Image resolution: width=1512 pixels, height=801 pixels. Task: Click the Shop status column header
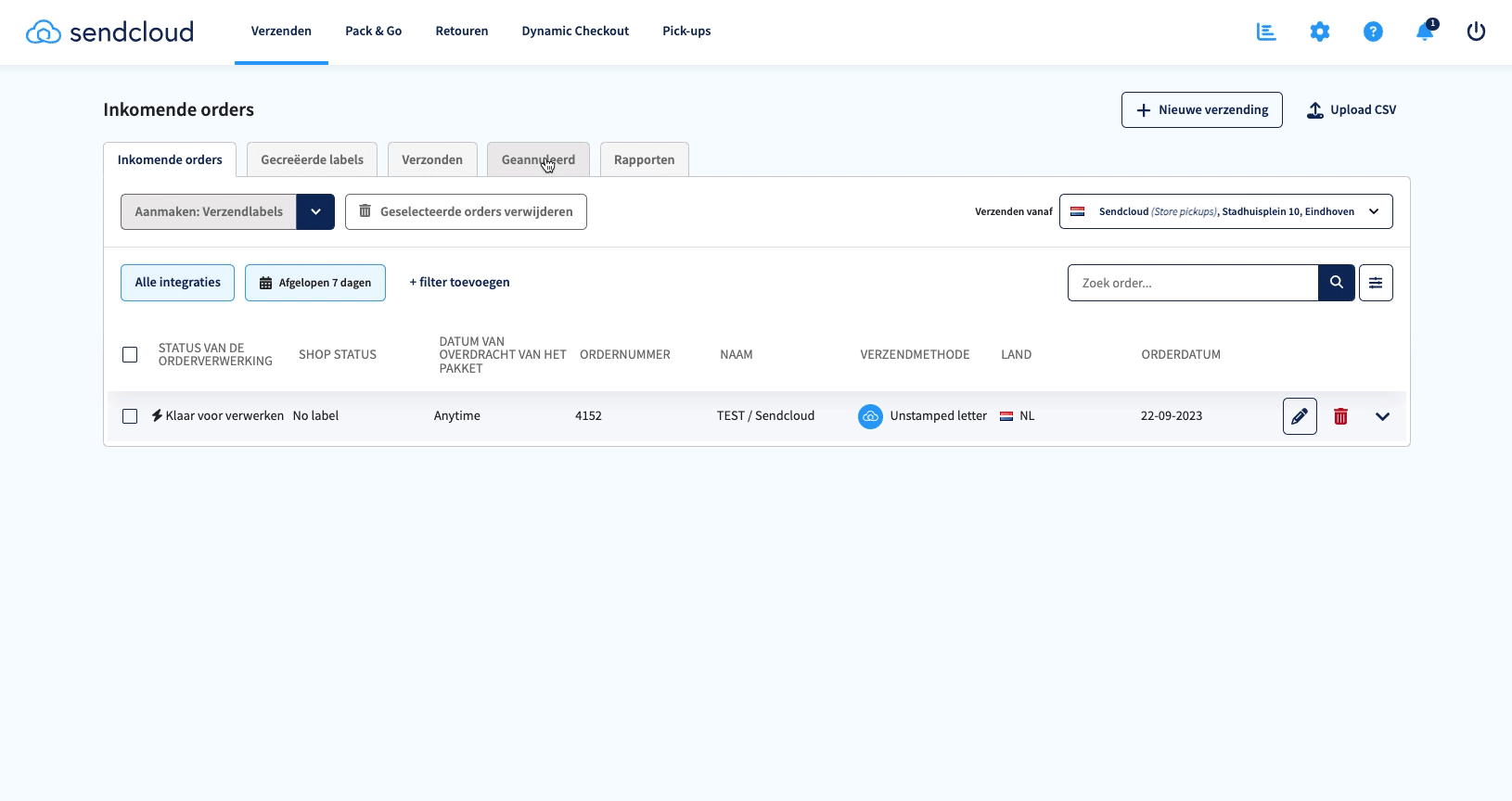tap(338, 355)
